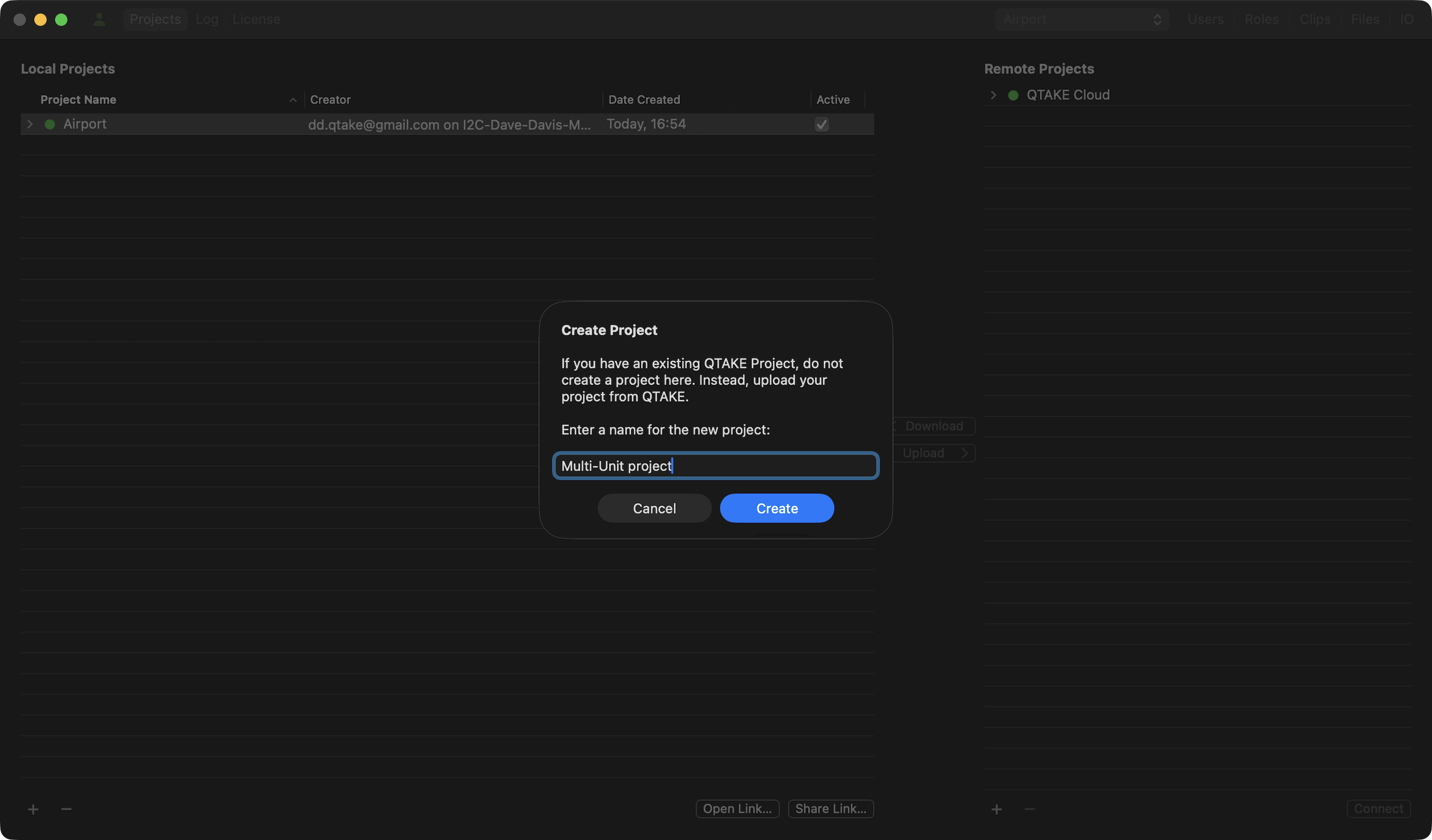Expand the Airport project row

[x=30, y=124]
